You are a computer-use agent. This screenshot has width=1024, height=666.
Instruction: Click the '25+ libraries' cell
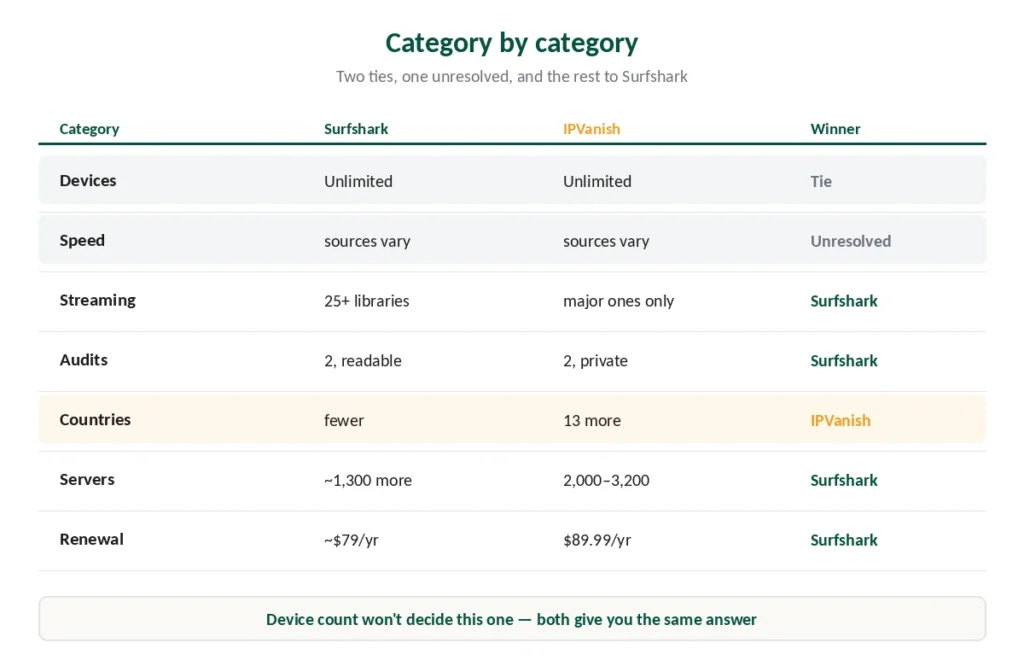click(366, 301)
